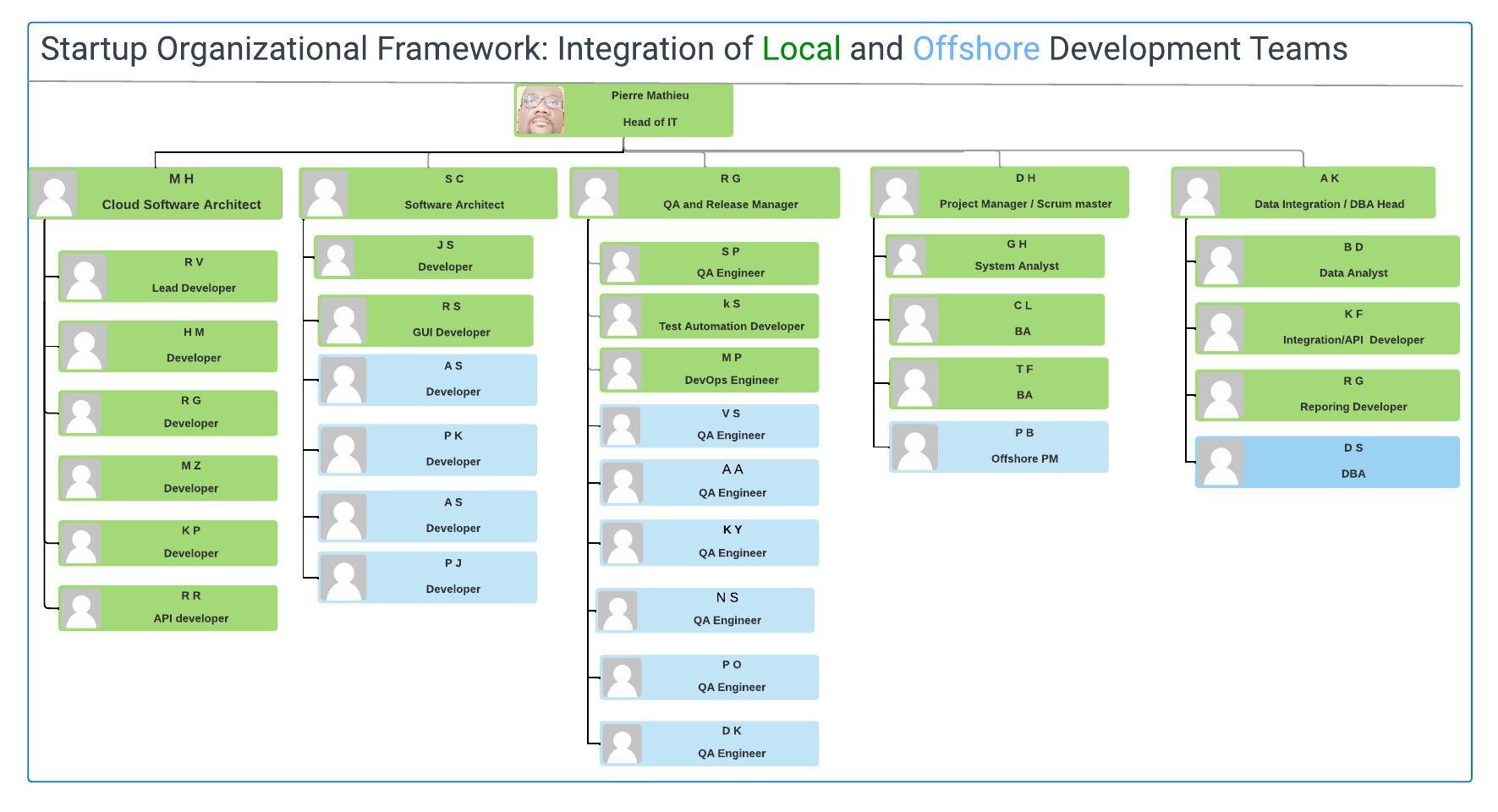Click the 'DBA' role text under D S
This screenshot has height=812, width=1498.
(x=1353, y=474)
